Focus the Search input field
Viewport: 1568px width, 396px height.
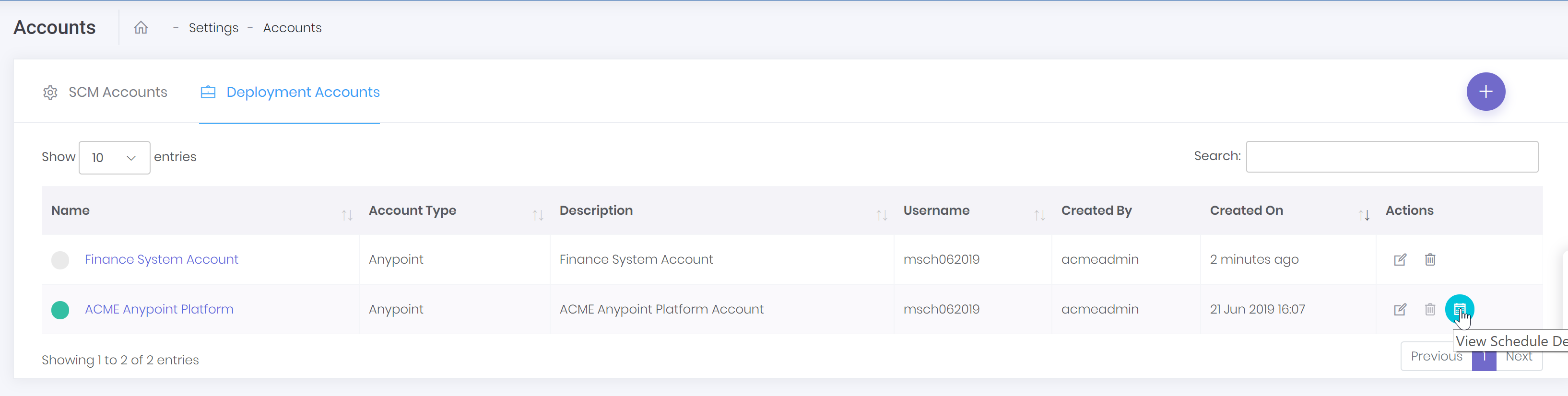1392,157
